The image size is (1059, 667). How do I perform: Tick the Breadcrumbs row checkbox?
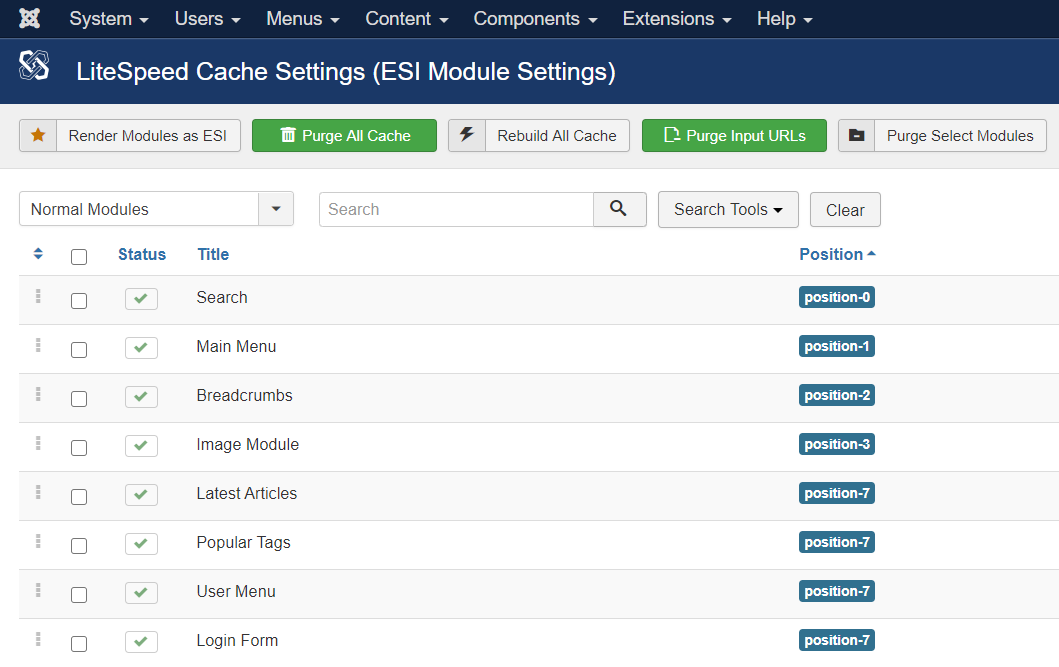click(x=79, y=398)
